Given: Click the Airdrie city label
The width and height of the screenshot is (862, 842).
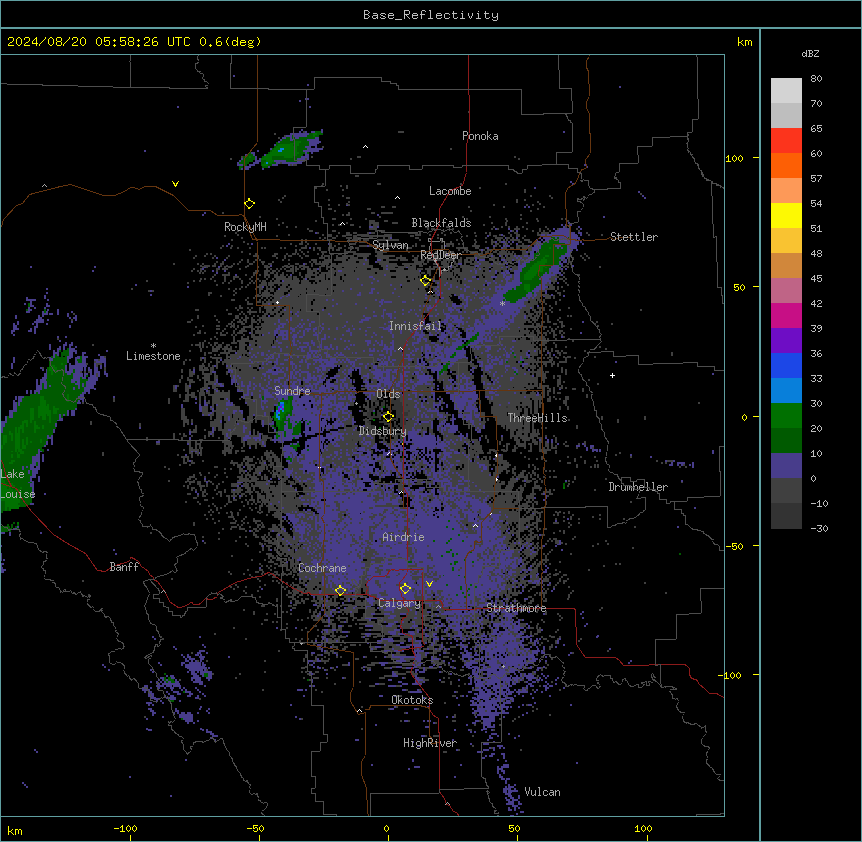Looking at the screenshot, I should [x=404, y=537].
